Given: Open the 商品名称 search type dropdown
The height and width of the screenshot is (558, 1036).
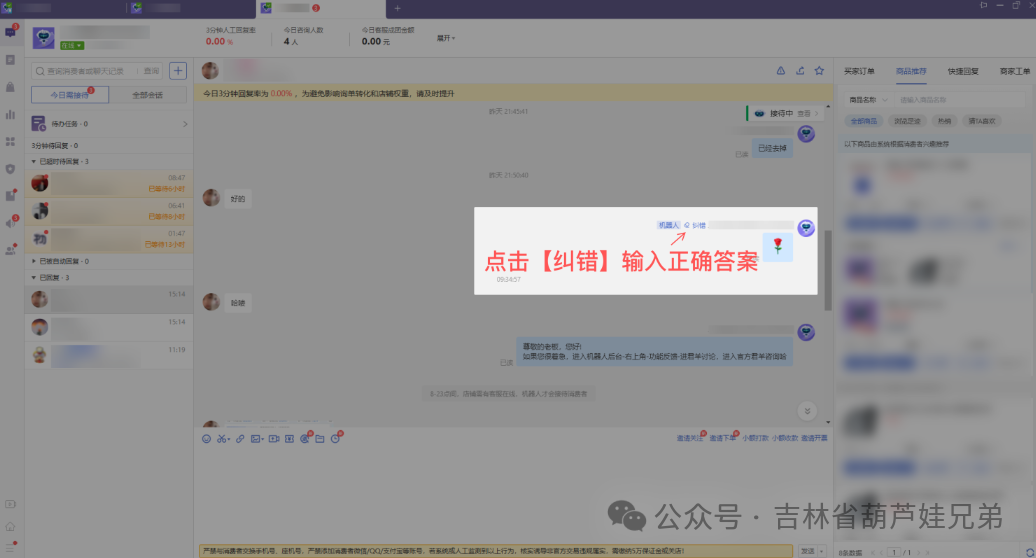Looking at the screenshot, I should click(868, 100).
